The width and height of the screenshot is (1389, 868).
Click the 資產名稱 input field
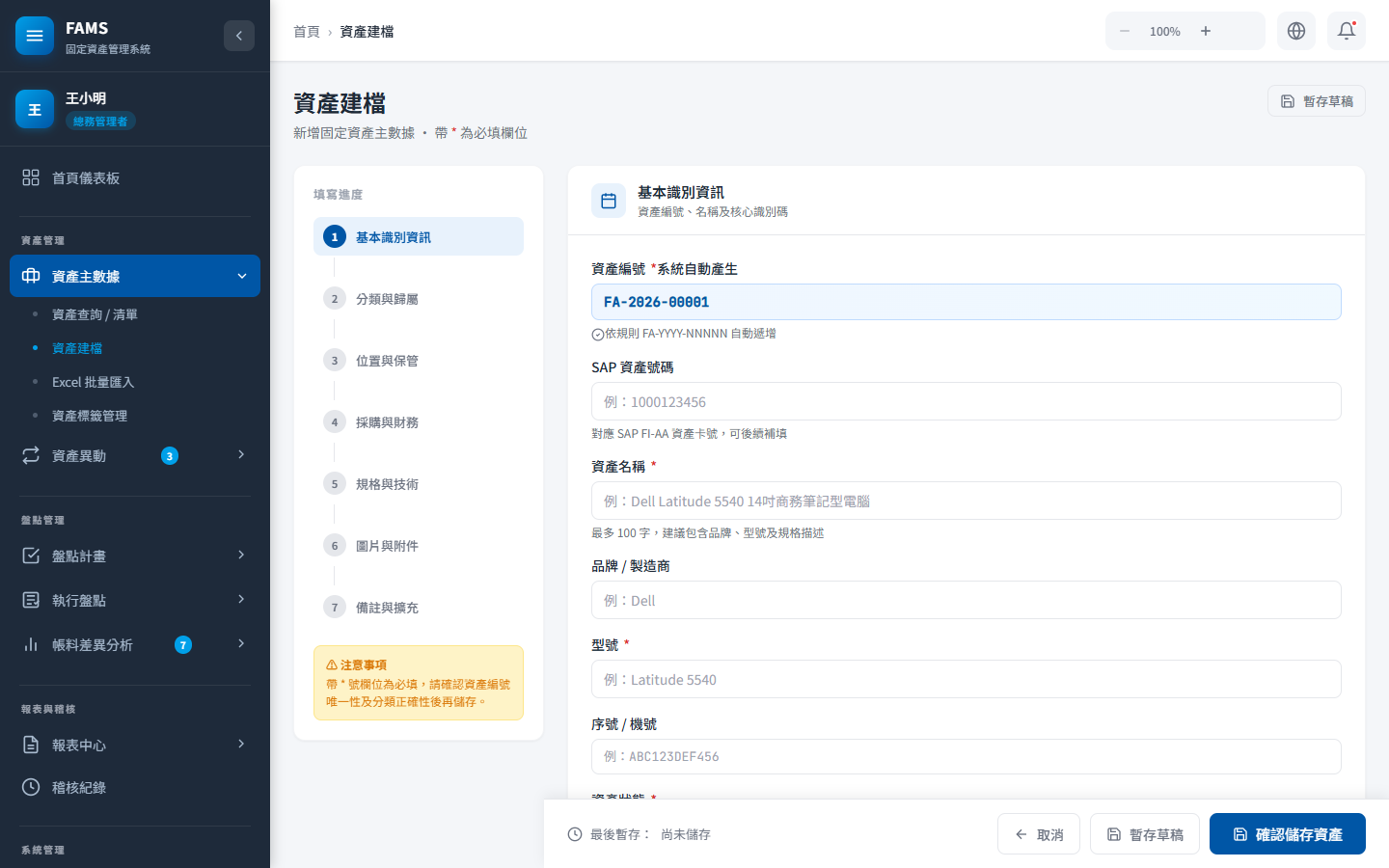click(966, 502)
